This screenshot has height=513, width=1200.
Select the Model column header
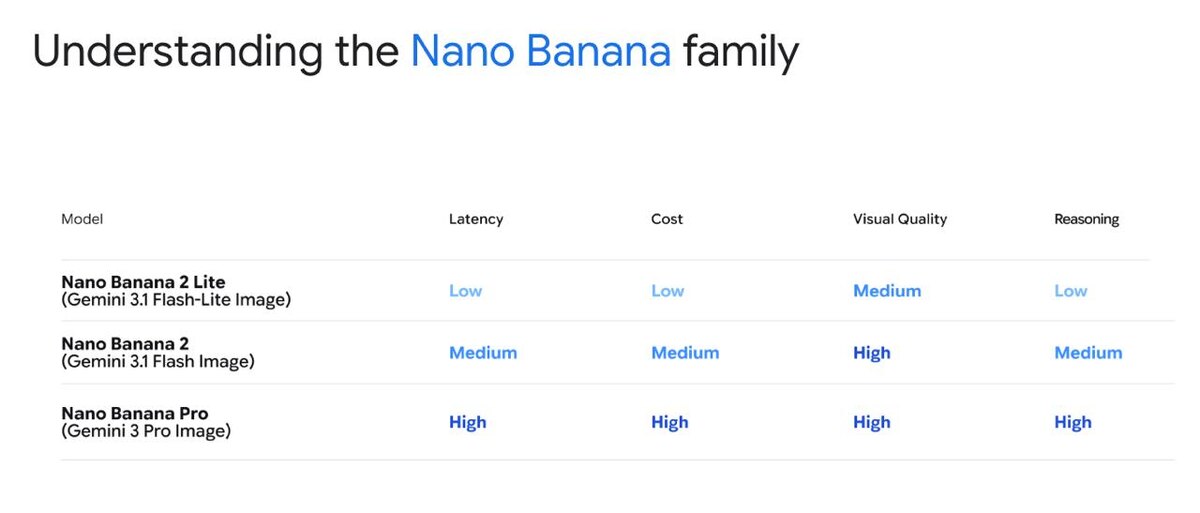[82, 219]
